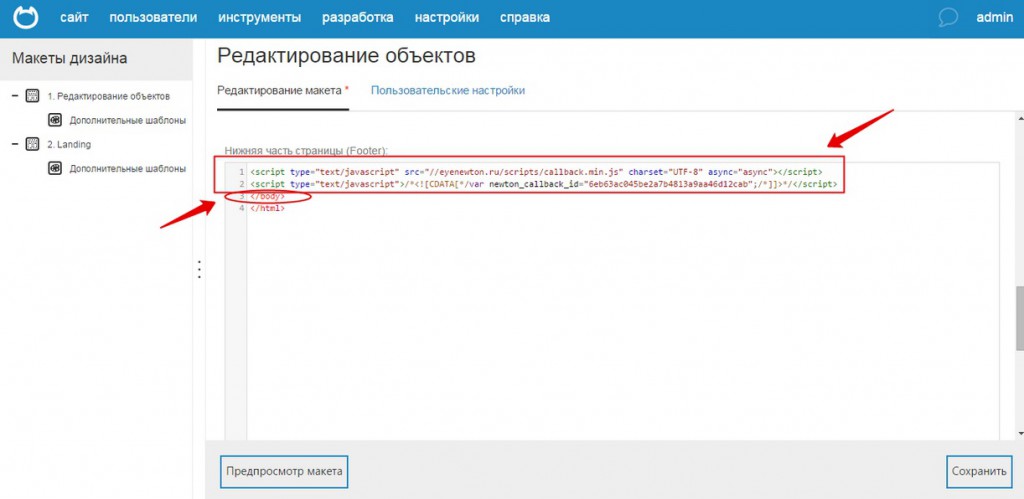The image size is (1024, 499).
Task: Open the разработка menu
Action: pyautogui.click(x=358, y=18)
